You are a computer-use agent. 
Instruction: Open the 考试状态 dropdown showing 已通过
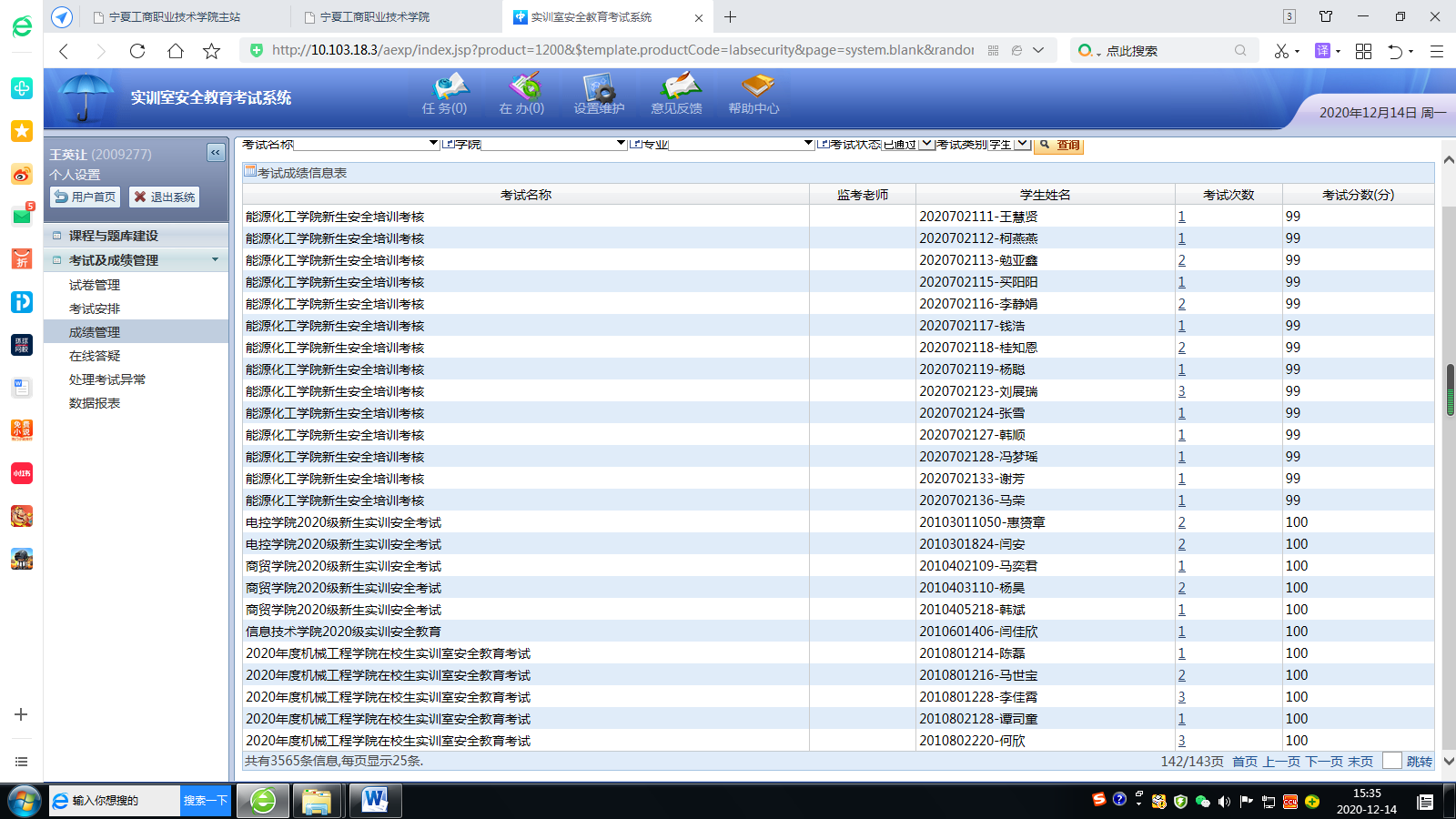[x=926, y=144]
